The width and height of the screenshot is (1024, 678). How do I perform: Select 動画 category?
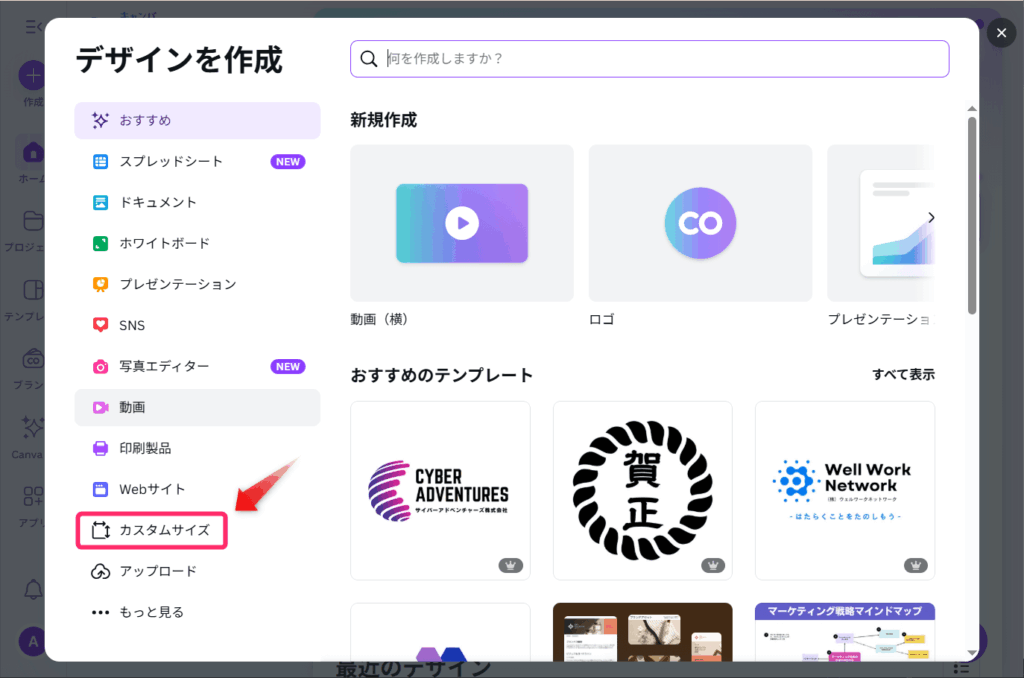click(x=197, y=408)
